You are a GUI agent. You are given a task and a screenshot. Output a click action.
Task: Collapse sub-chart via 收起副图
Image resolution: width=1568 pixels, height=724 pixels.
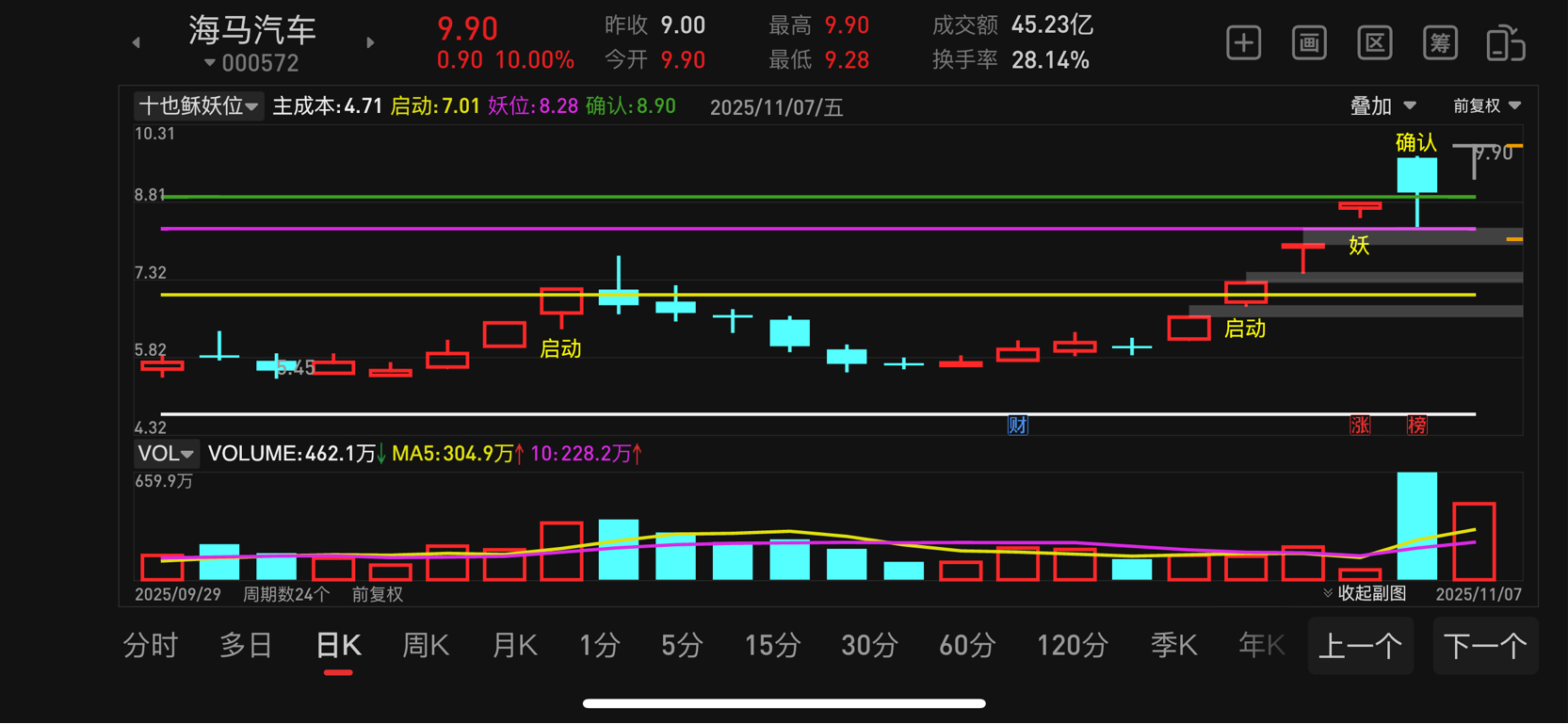[1365, 593]
